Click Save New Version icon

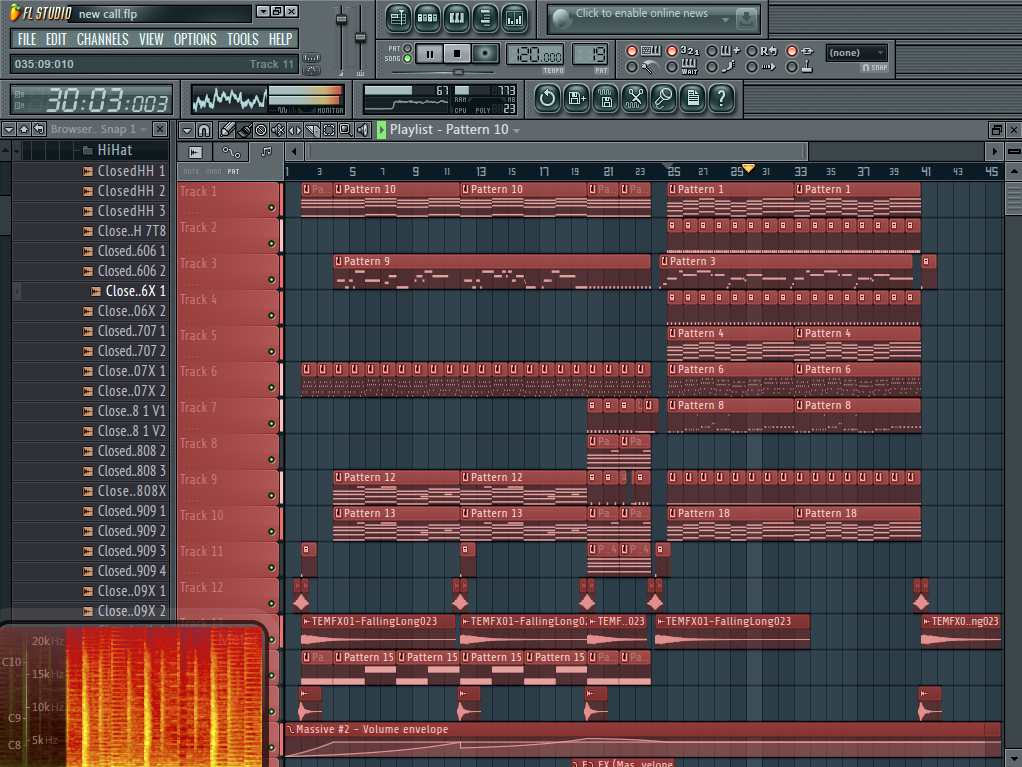577,98
